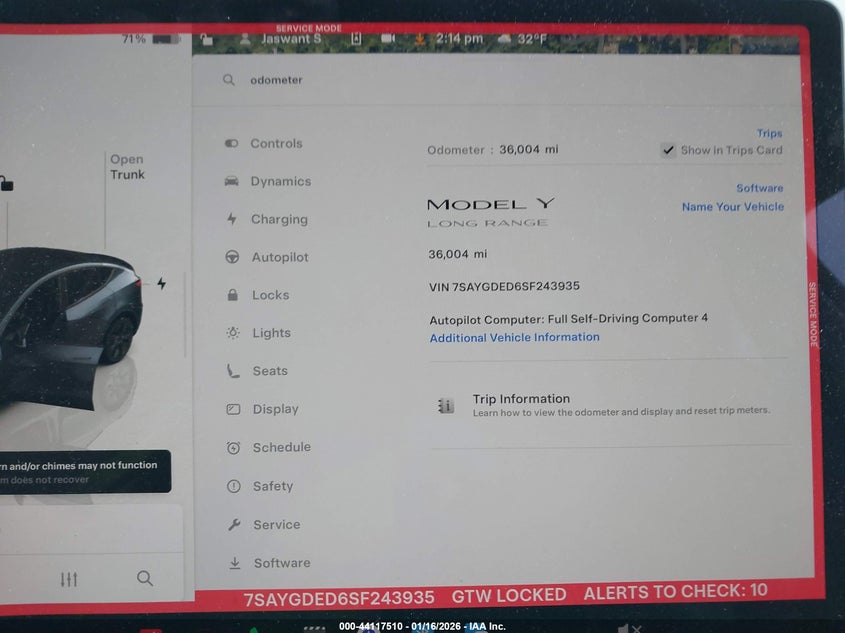Viewport: 845px width, 633px height.
Task: Tap the 32°F temperature reading
Action: pos(532,39)
